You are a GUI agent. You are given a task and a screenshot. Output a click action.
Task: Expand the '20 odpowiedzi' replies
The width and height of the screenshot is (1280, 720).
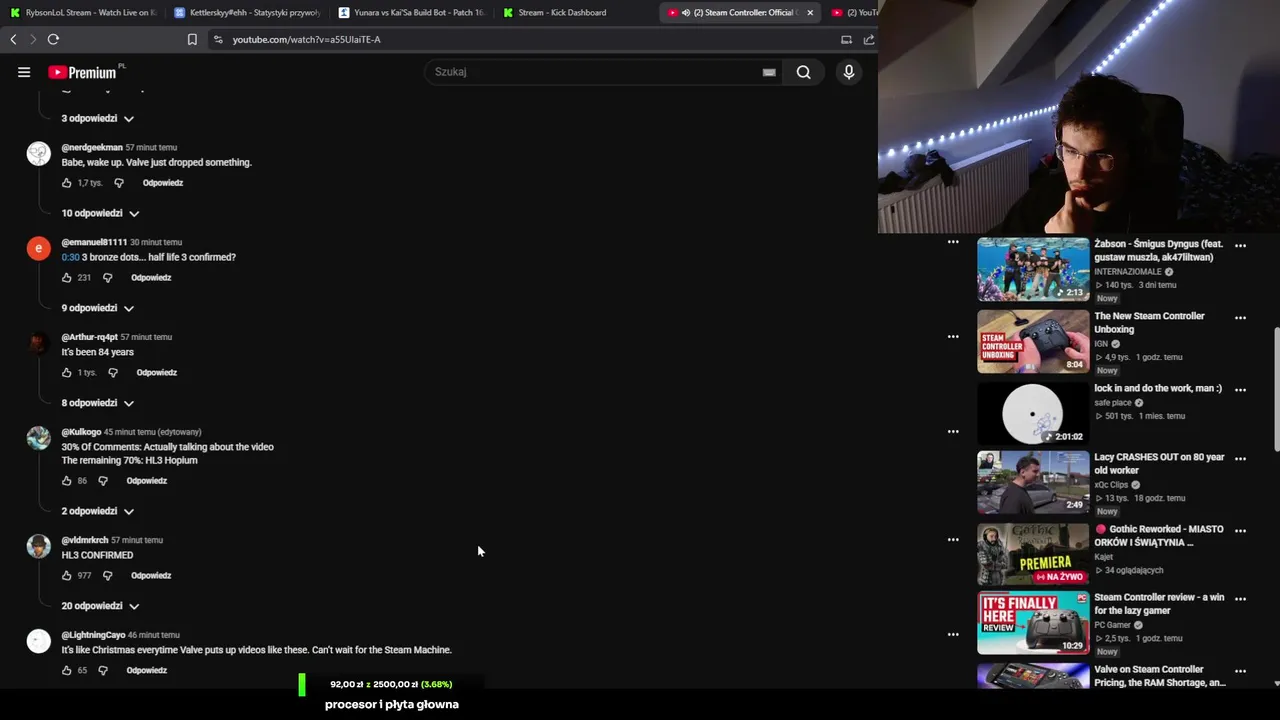point(100,606)
